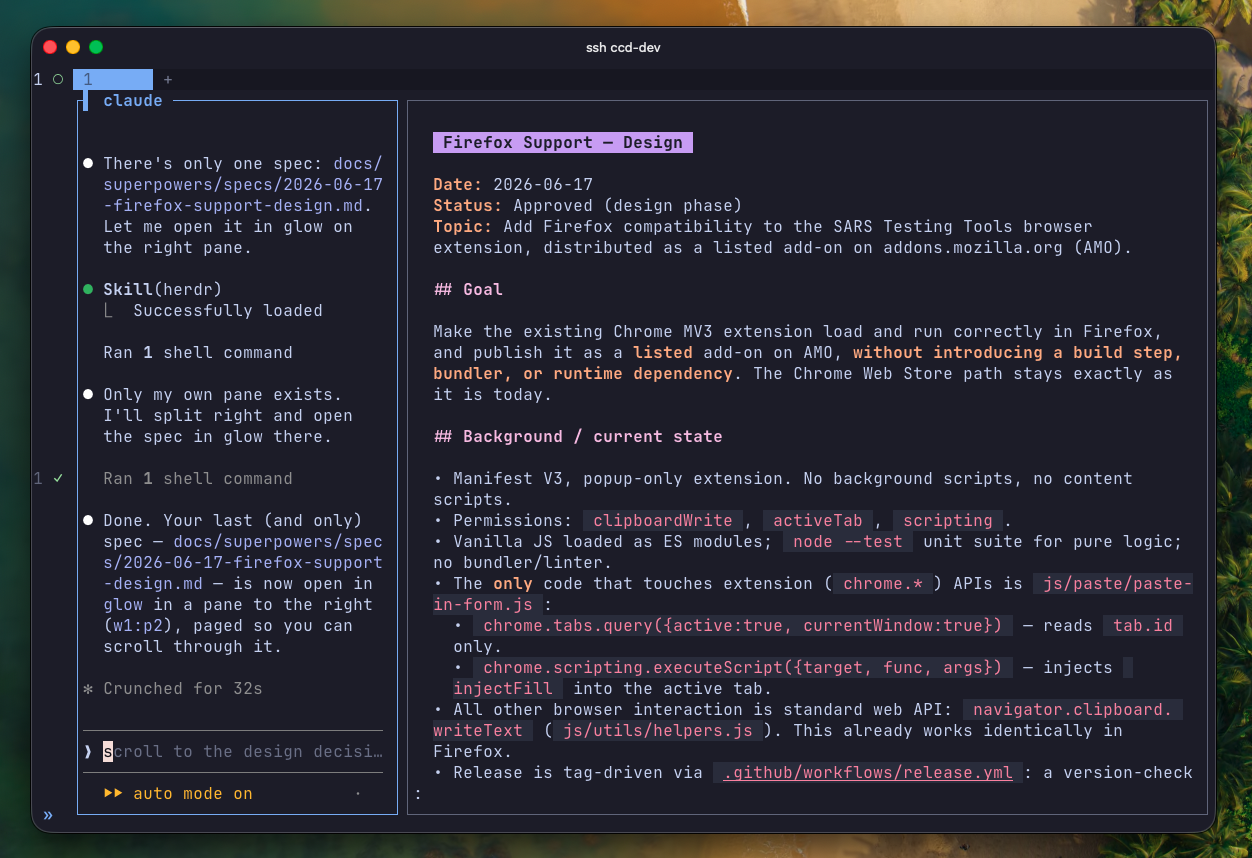Expand the dimmed 'Ran 1 shell command' line
The image size is (1252, 858).
198,479
